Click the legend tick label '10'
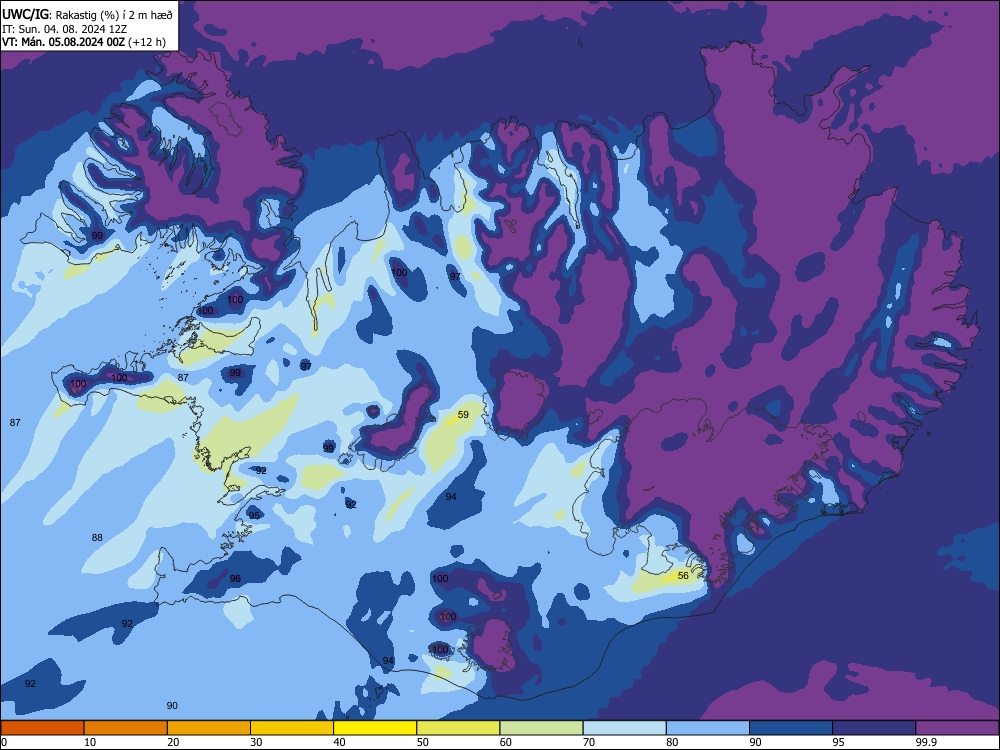The width and height of the screenshot is (1000, 750). (x=90, y=742)
